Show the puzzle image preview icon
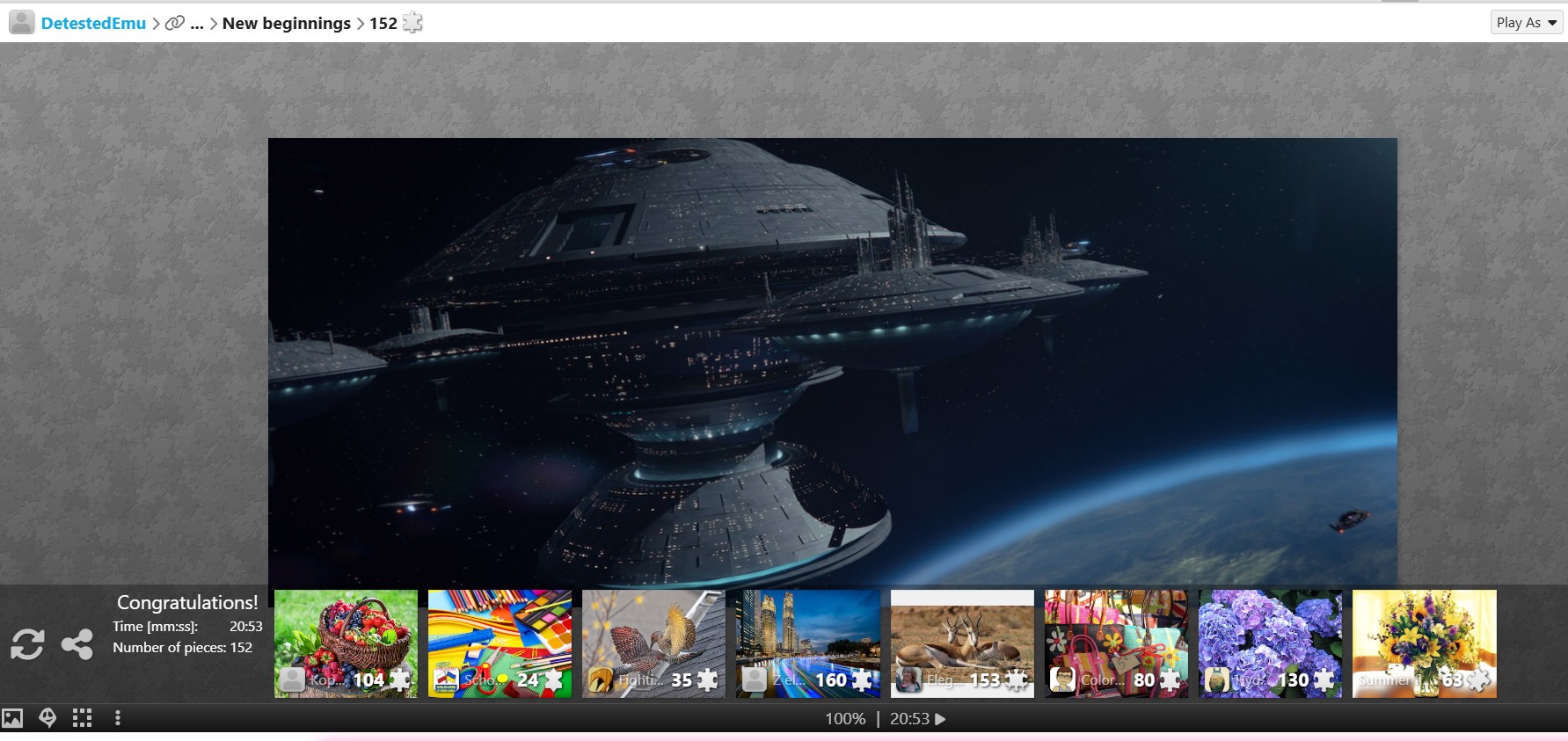 pos(12,718)
